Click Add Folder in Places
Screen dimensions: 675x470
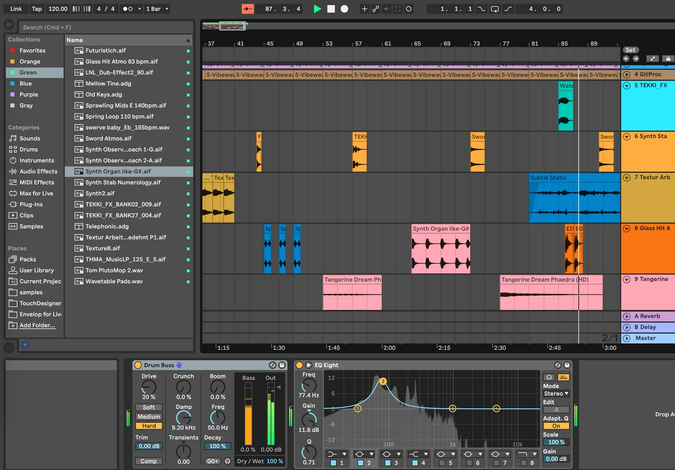click(36, 325)
